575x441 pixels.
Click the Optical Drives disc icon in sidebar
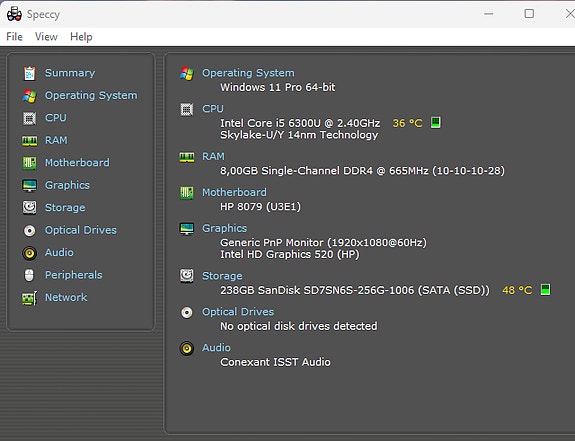[x=29, y=231]
